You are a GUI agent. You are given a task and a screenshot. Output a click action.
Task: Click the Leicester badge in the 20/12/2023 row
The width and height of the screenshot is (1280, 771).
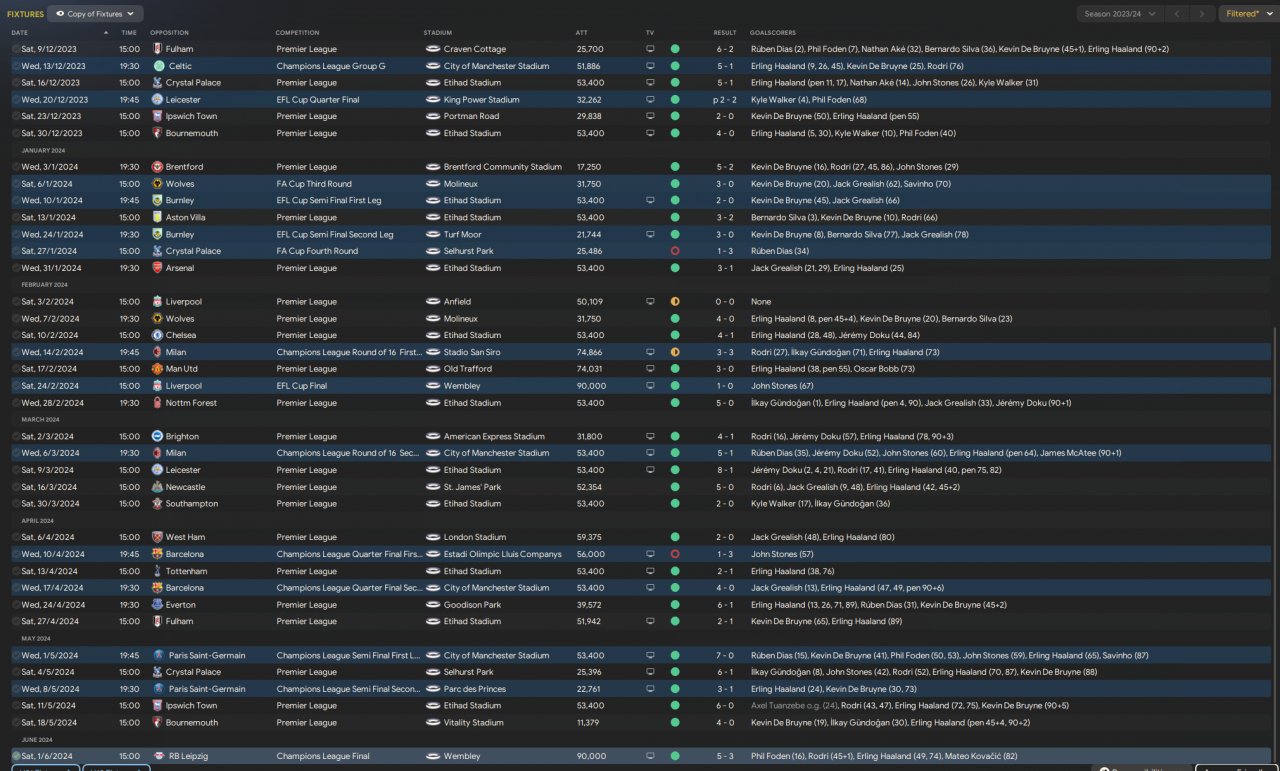click(157, 100)
